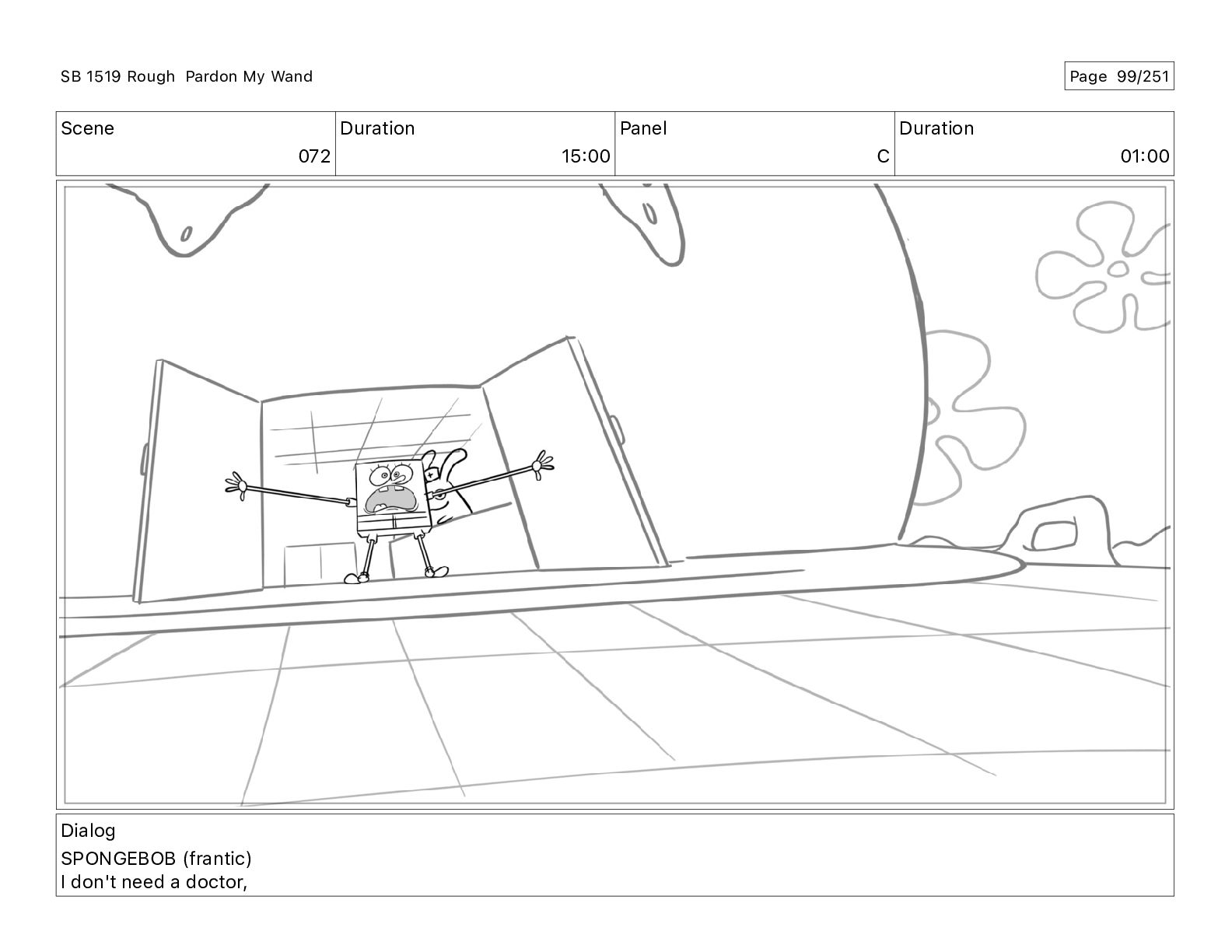
Task: Click the speaker line 'SPONGEBOB (frantic)'
Action: (x=156, y=859)
